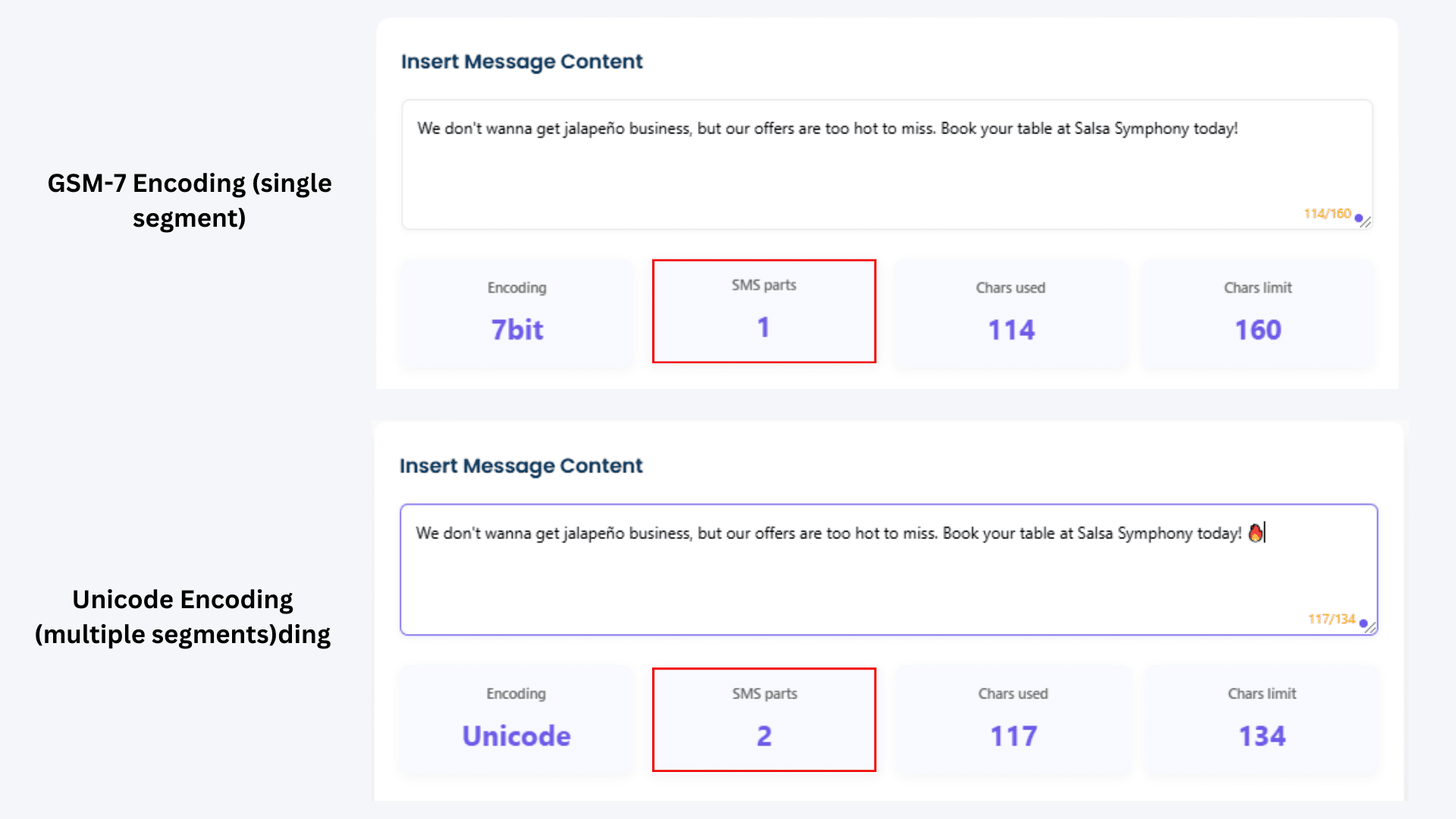Image resolution: width=1456 pixels, height=819 pixels.
Task: Click the Chars limit card showing 134
Action: [1261, 720]
